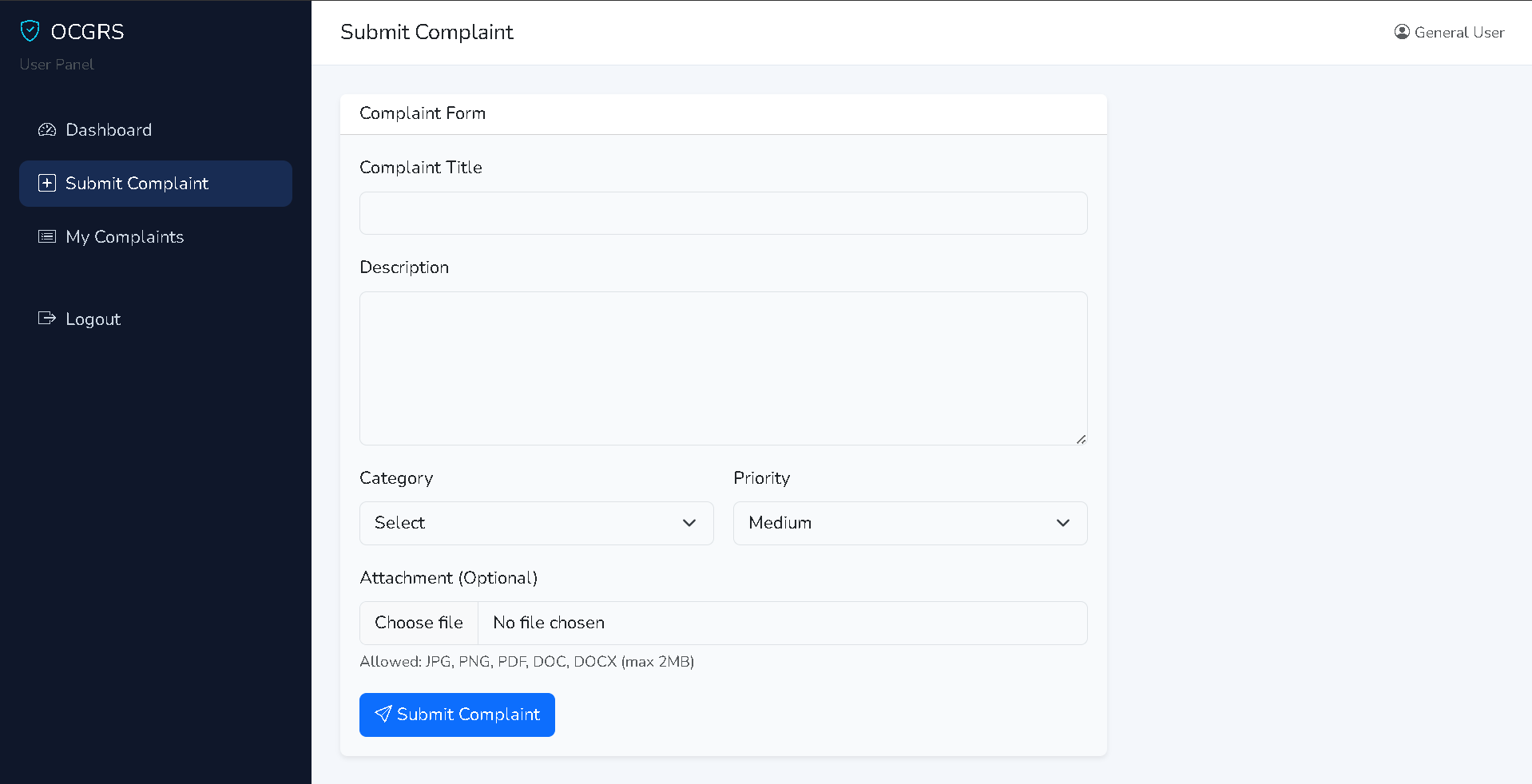Click the paper plane icon on submit button
Image resolution: width=1532 pixels, height=784 pixels.
pyautogui.click(x=383, y=714)
